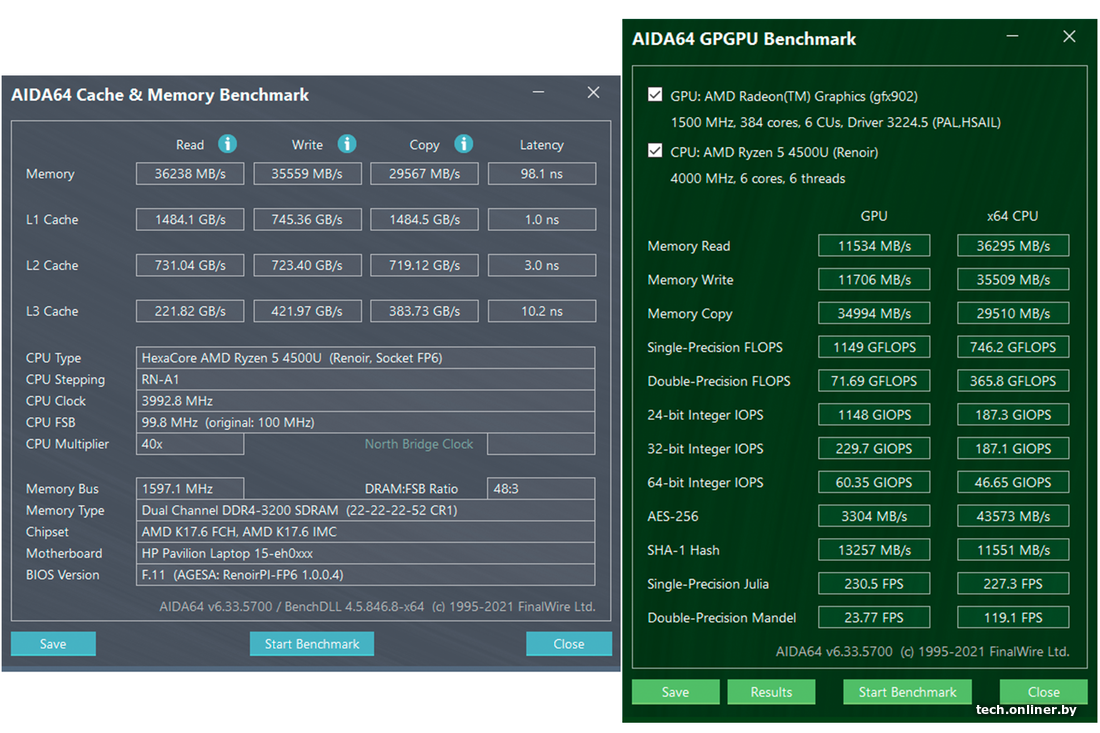Open Results in the GPGPU Benchmark window

(x=771, y=692)
